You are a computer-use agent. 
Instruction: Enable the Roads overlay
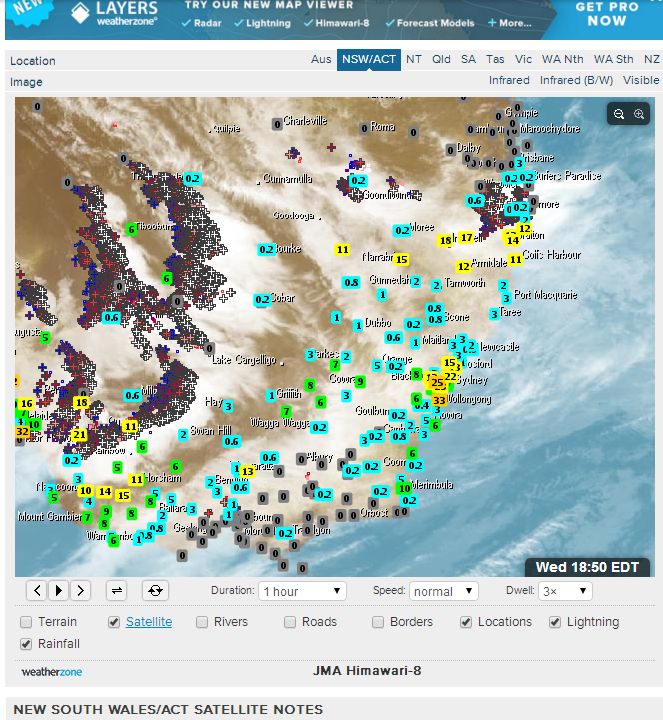(290, 622)
